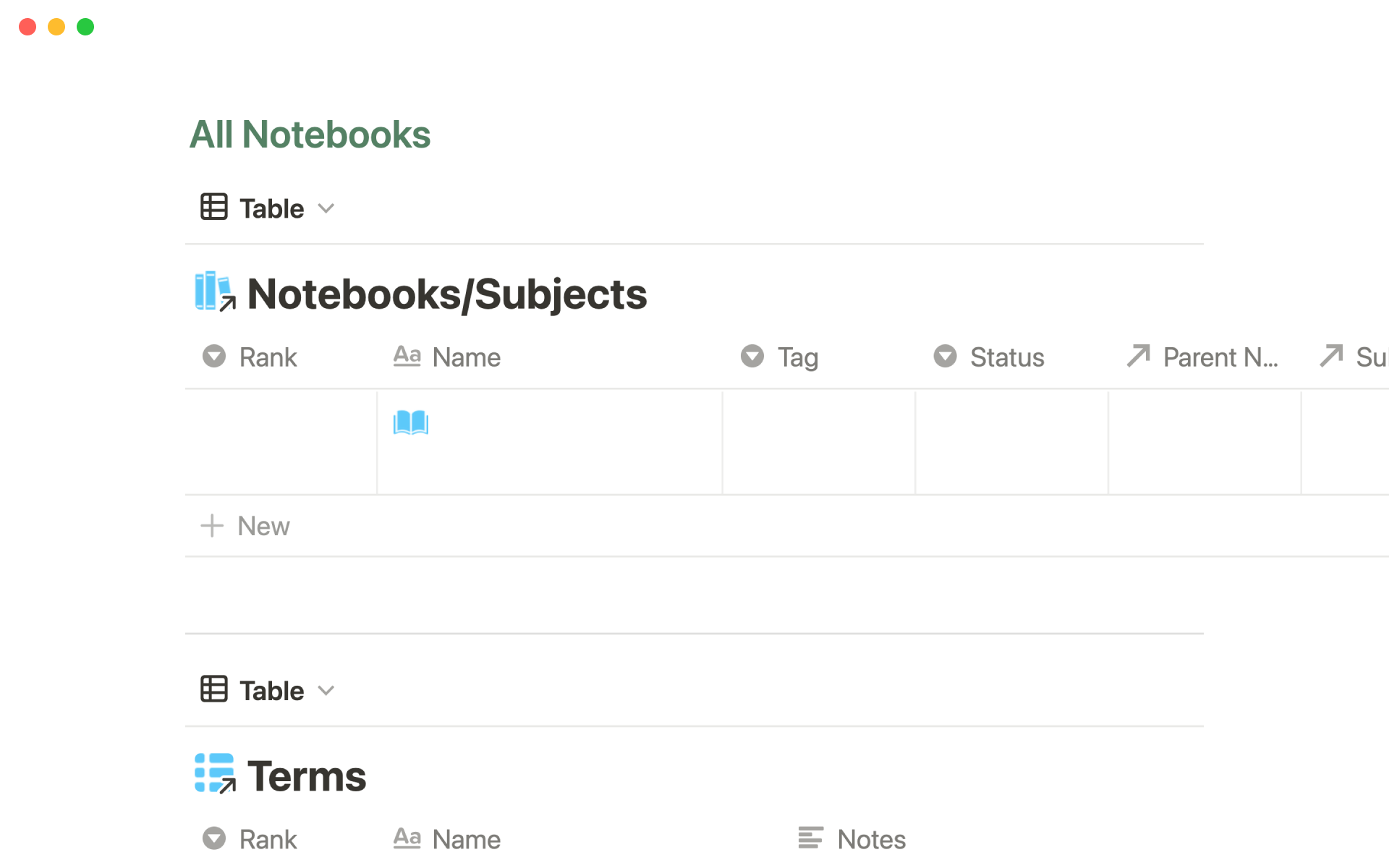The height and width of the screenshot is (868, 1389).
Task: Click the All Notebooks page heading
Action: [x=310, y=135]
